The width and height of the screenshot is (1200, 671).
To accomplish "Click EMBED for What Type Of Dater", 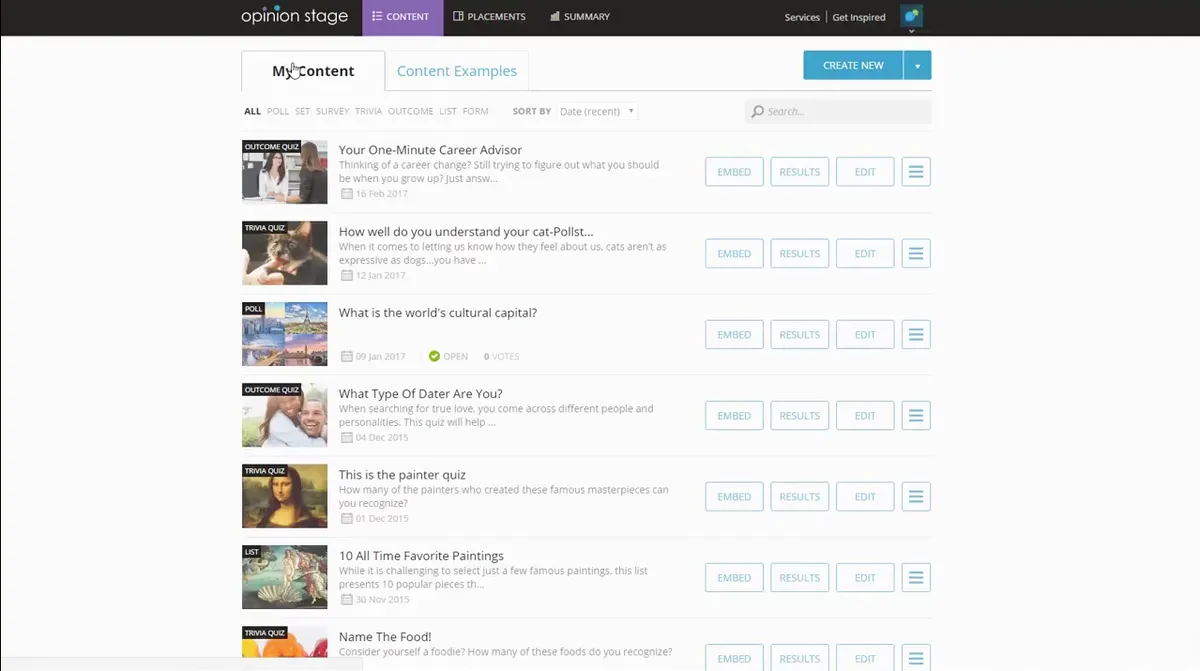I will (734, 415).
